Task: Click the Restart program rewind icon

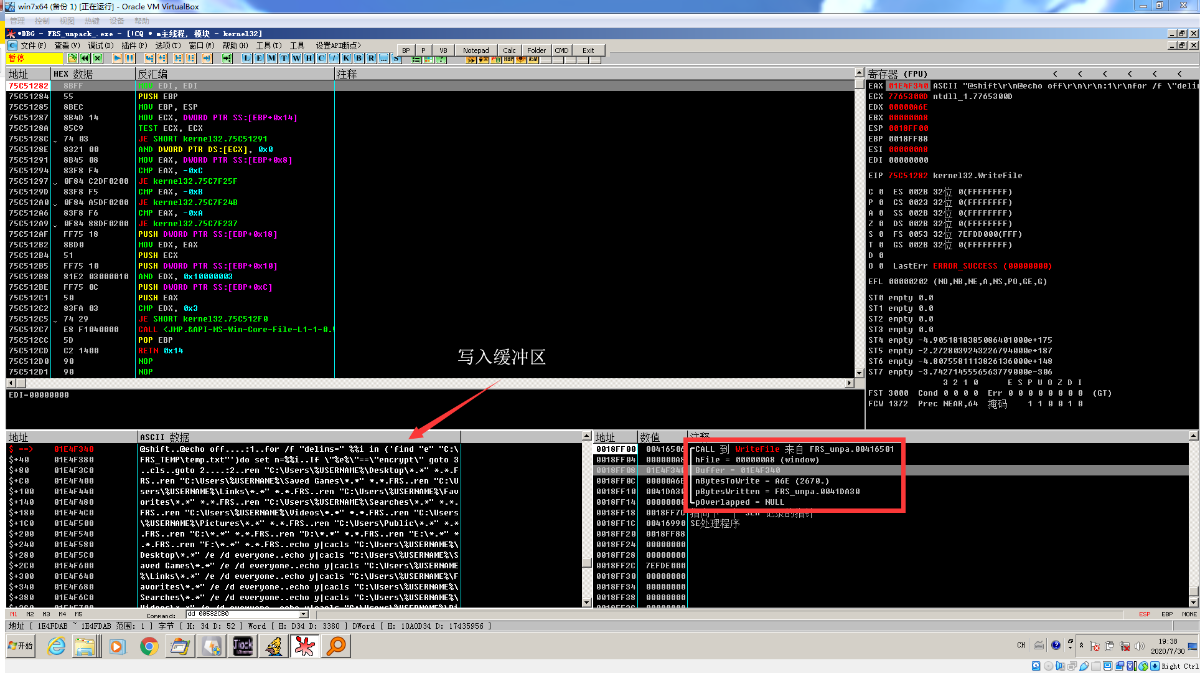Action: click(x=85, y=58)
